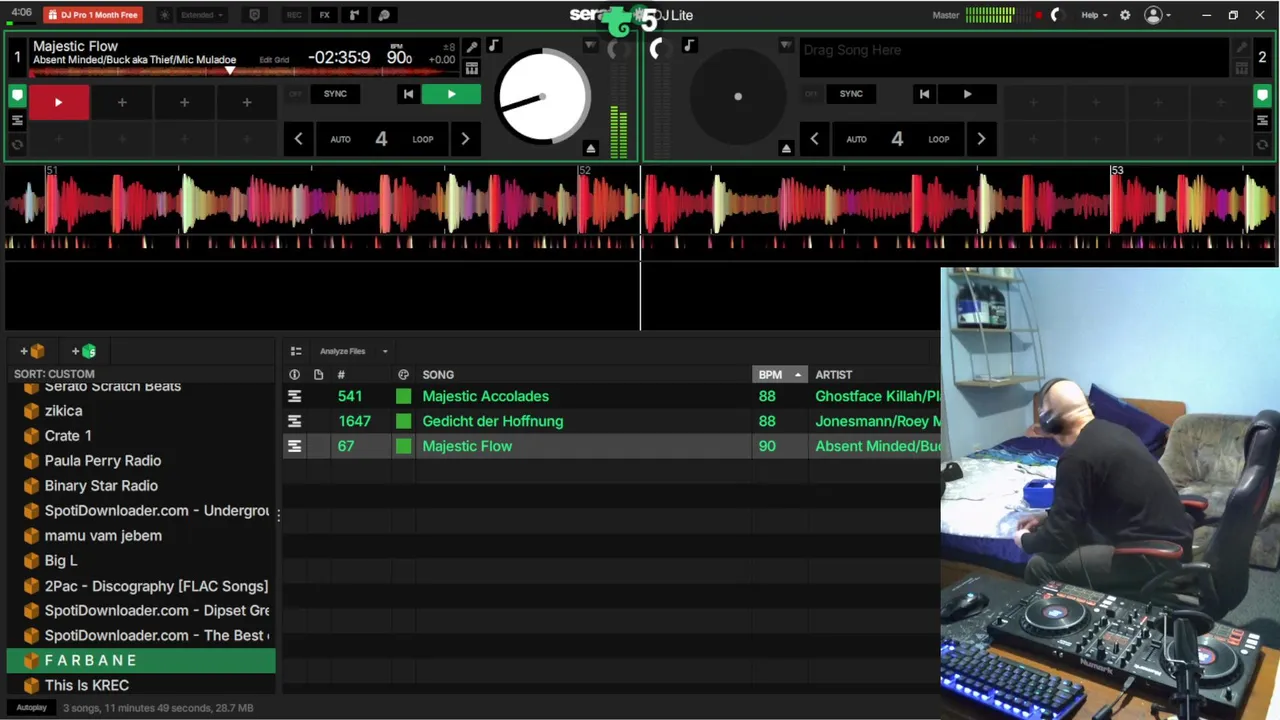Viewport: 1280px width, 720px height.
Task: Click the headphone cue mix icon
Action: (x=384, y=15)
